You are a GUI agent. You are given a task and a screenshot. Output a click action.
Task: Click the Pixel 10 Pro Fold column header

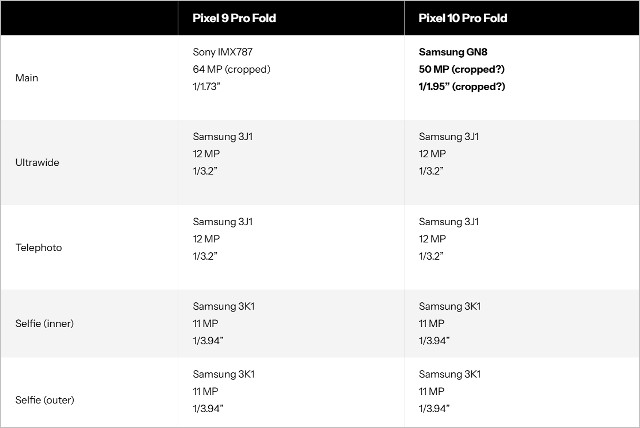point(463,18)
